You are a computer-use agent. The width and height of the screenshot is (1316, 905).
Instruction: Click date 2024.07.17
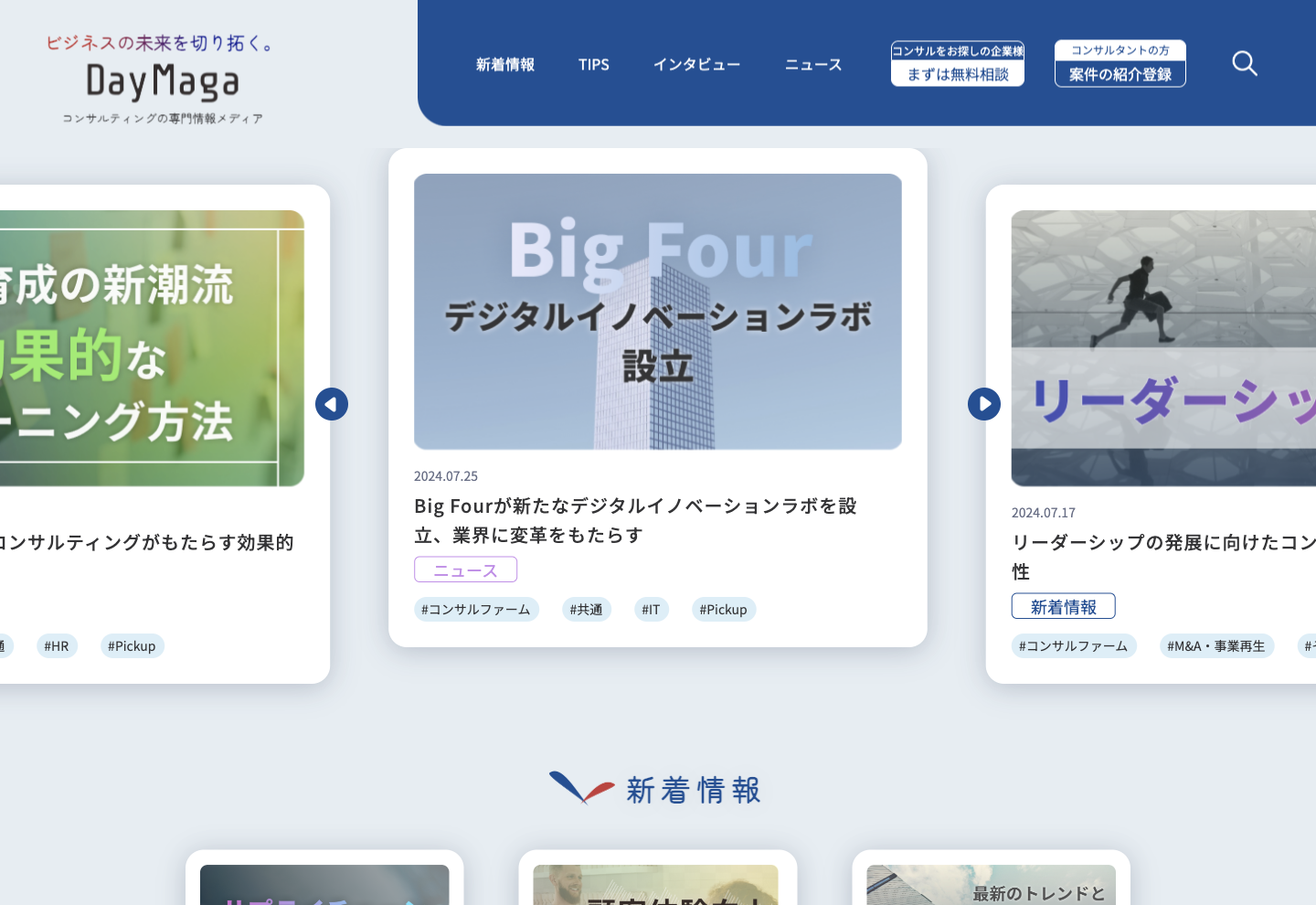point(1044,513)
